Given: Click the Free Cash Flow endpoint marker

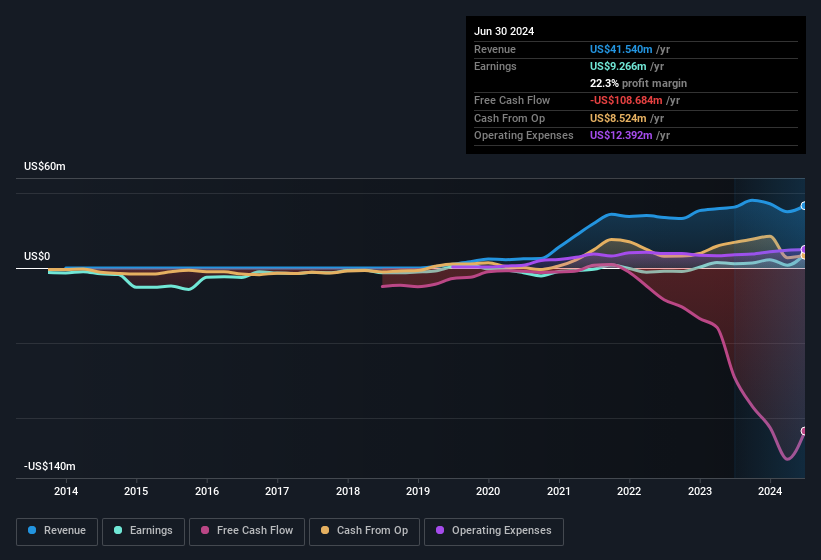Looking at the screenshot, I should (804, 431).
